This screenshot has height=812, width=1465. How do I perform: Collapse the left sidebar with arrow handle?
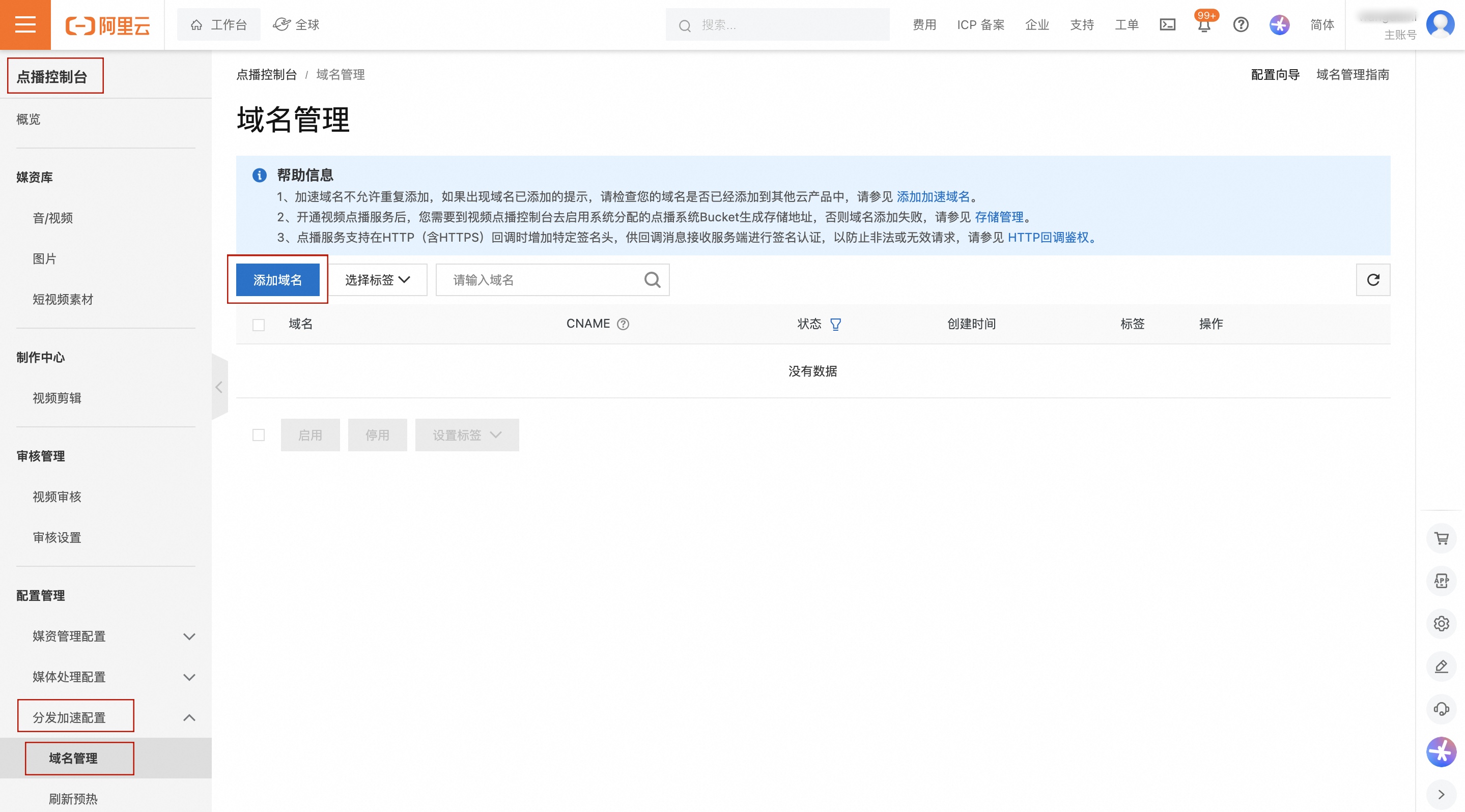pyautogui.click(x=219, y=386)
